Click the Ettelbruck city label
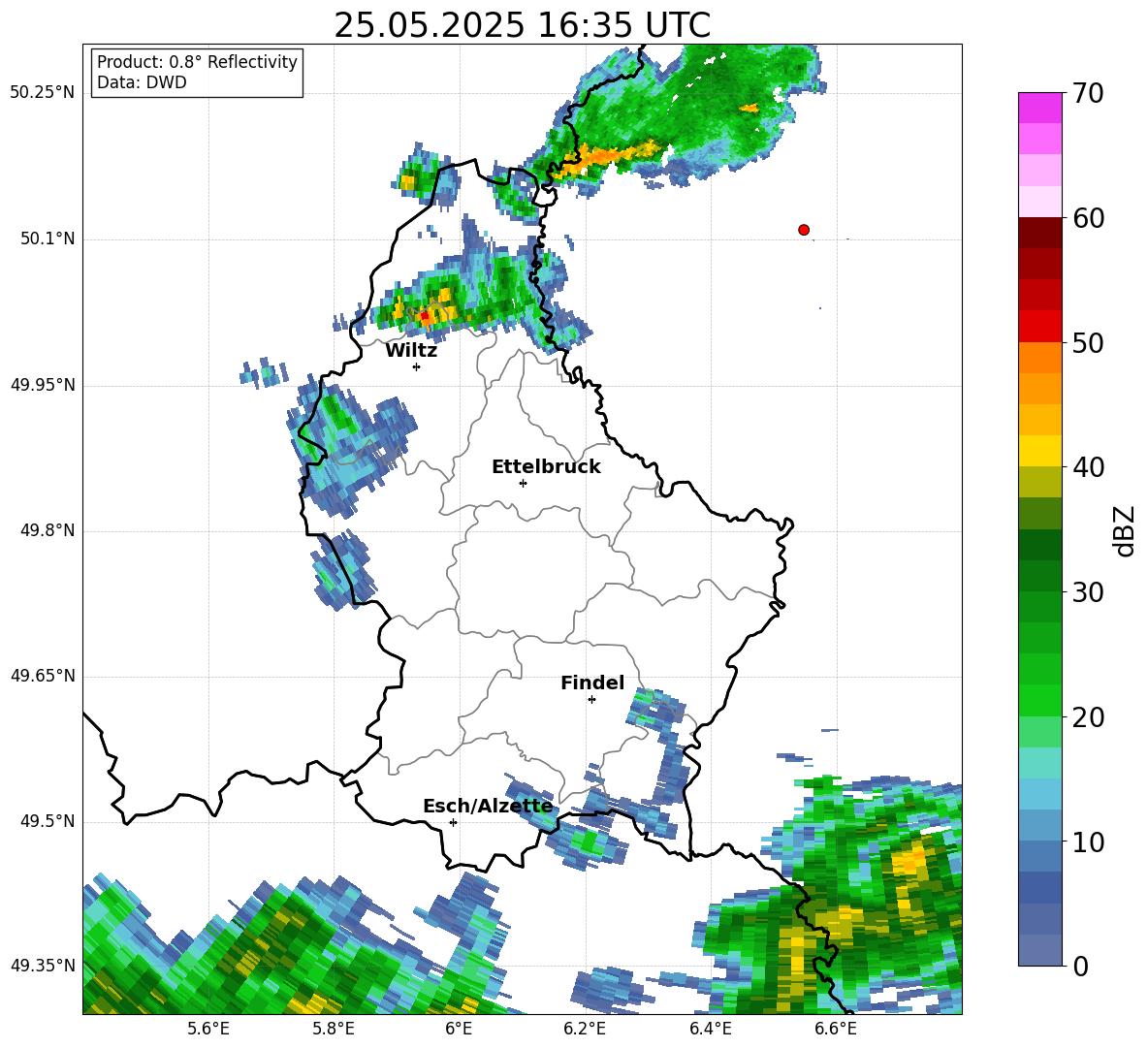This screenshot has width=1148, height=1048. 546,467
